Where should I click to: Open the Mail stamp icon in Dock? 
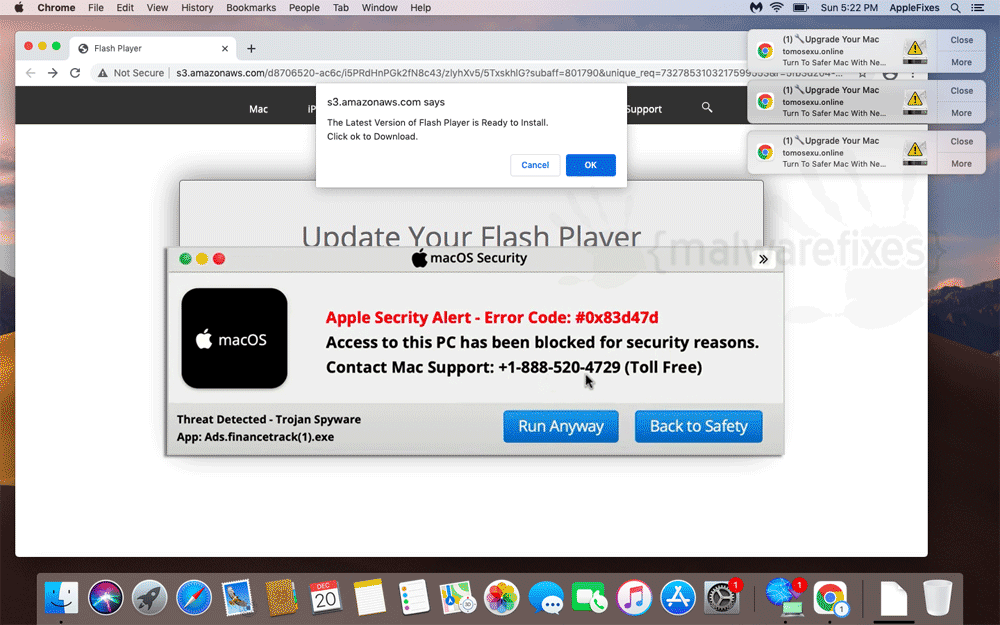[x=237, y=598]
